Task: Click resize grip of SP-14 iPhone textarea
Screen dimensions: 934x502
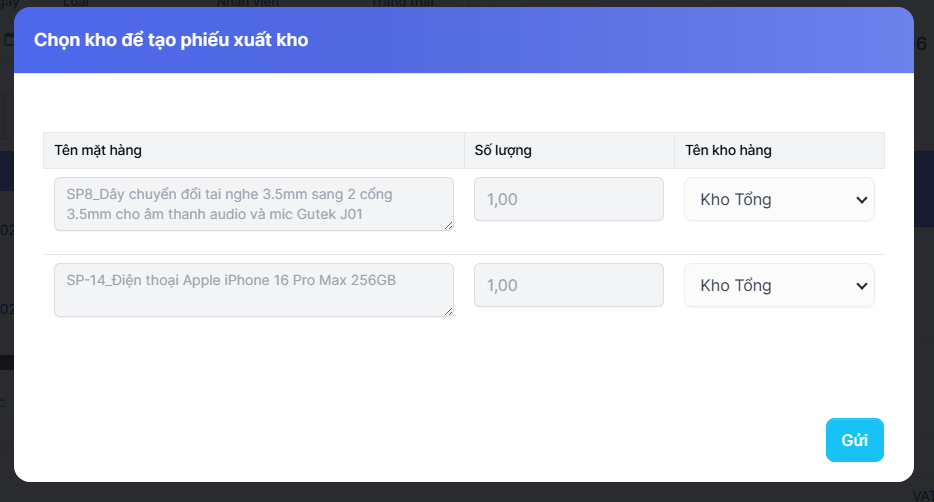Action: 449,312
